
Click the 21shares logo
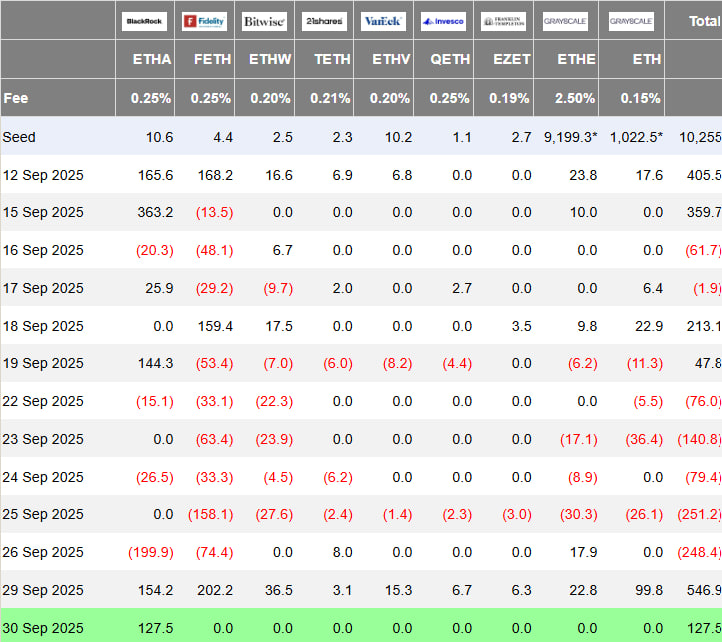coord(324,21)
